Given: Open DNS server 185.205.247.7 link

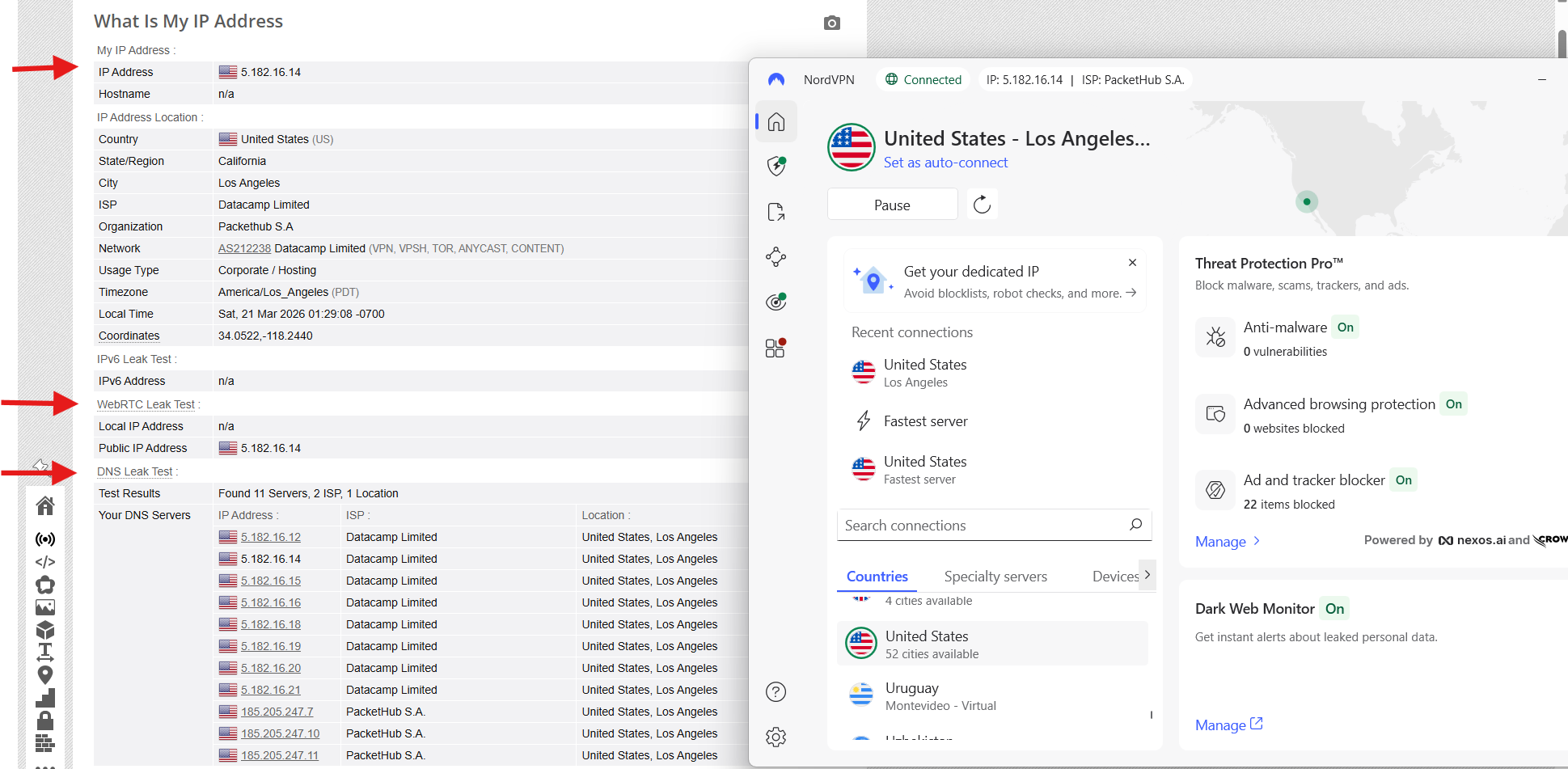Looking at the screenshot, I should (x=277, y=712).
